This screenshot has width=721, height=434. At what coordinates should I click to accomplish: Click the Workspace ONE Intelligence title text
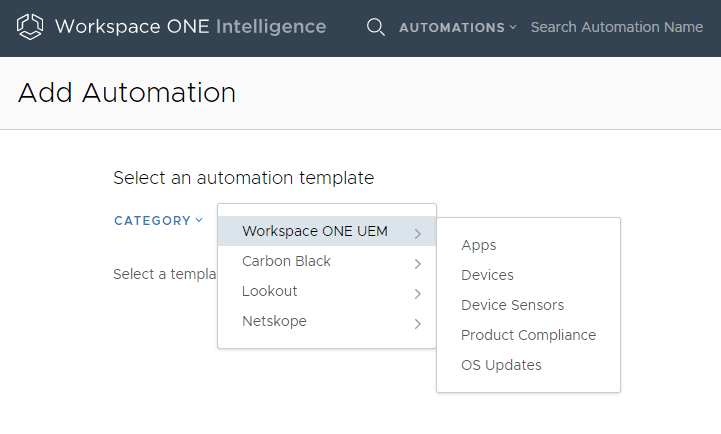pos(190,27)
